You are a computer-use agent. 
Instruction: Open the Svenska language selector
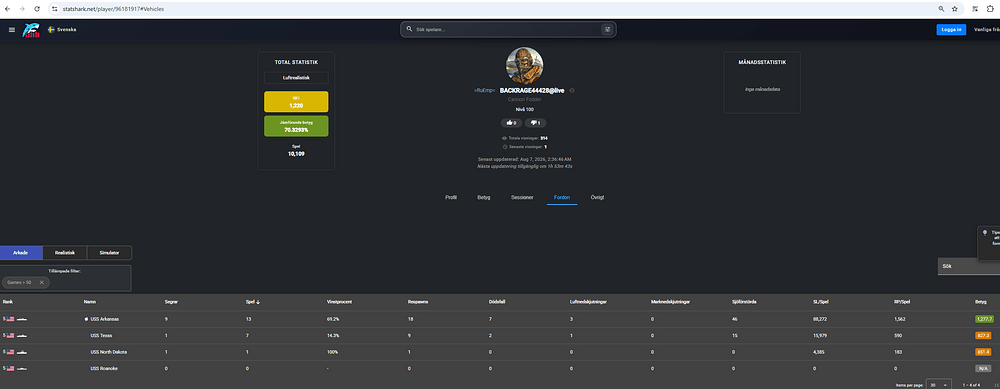coord(62,29)
